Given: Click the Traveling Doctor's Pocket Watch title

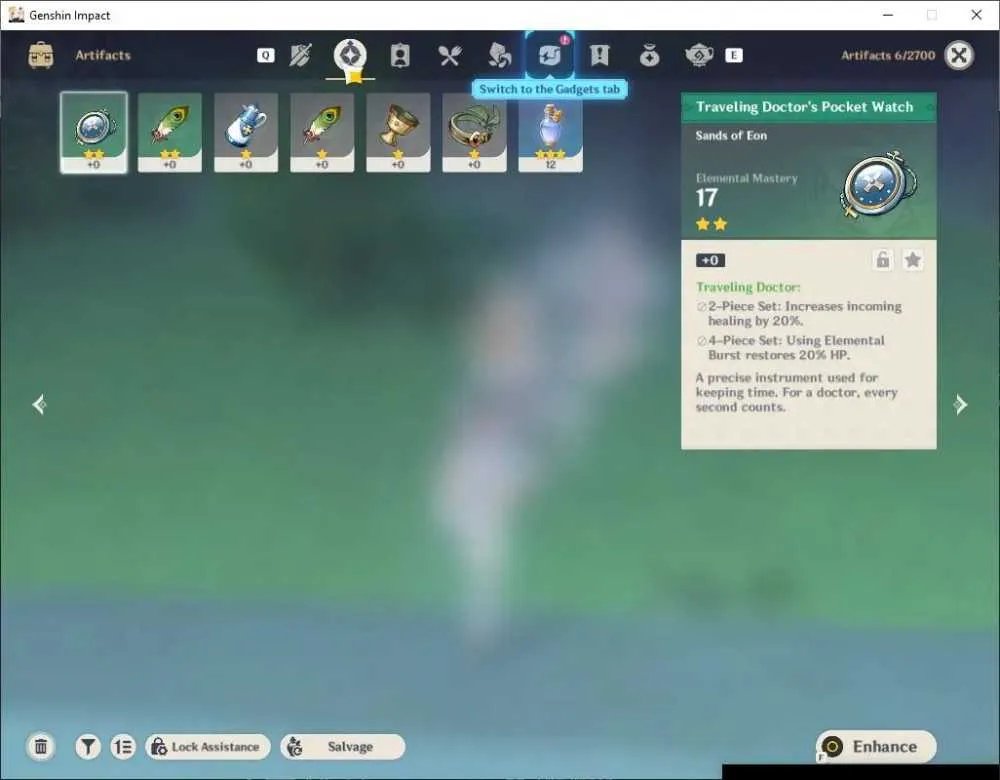Looking at the screenshot, I should 804,107.
